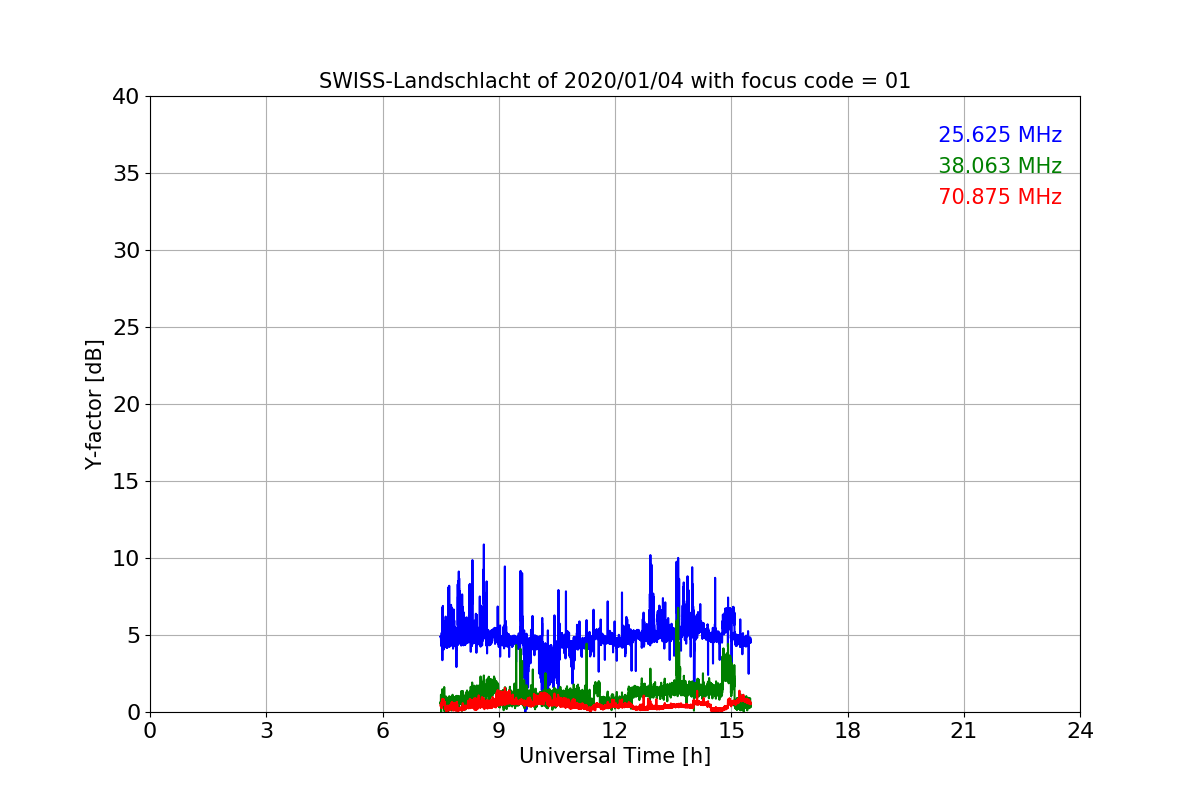This screenshot has height=800, width=1200.
Task: Click the y-axis tick label 20
Action: point(126,405)
